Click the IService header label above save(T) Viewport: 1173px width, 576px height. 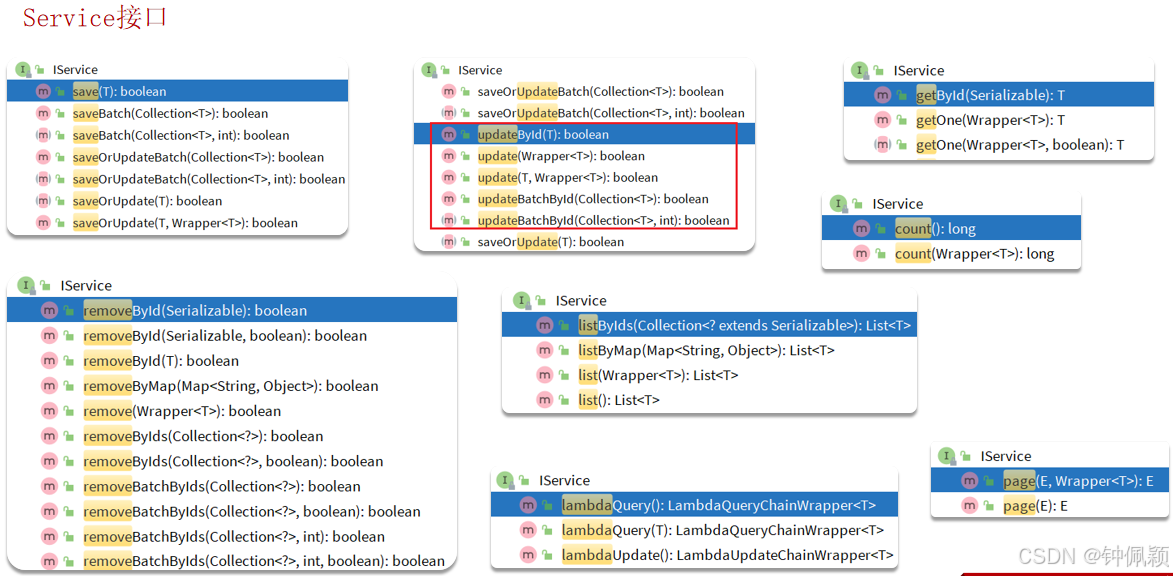pos(75,70)
